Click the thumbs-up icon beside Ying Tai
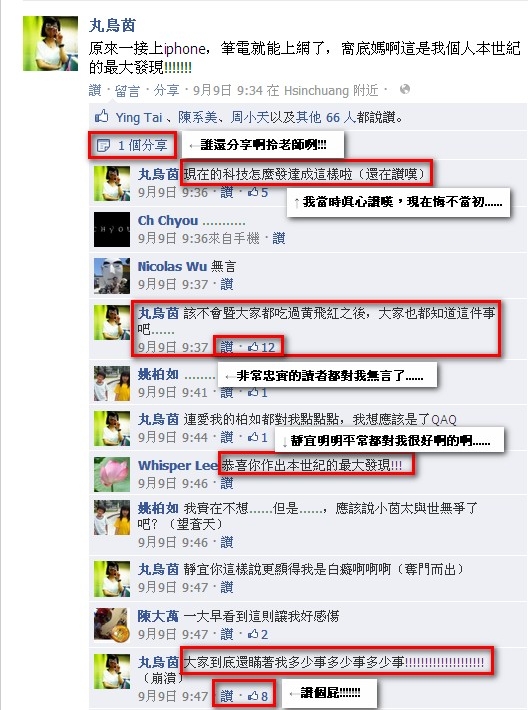 click(101, 116)
